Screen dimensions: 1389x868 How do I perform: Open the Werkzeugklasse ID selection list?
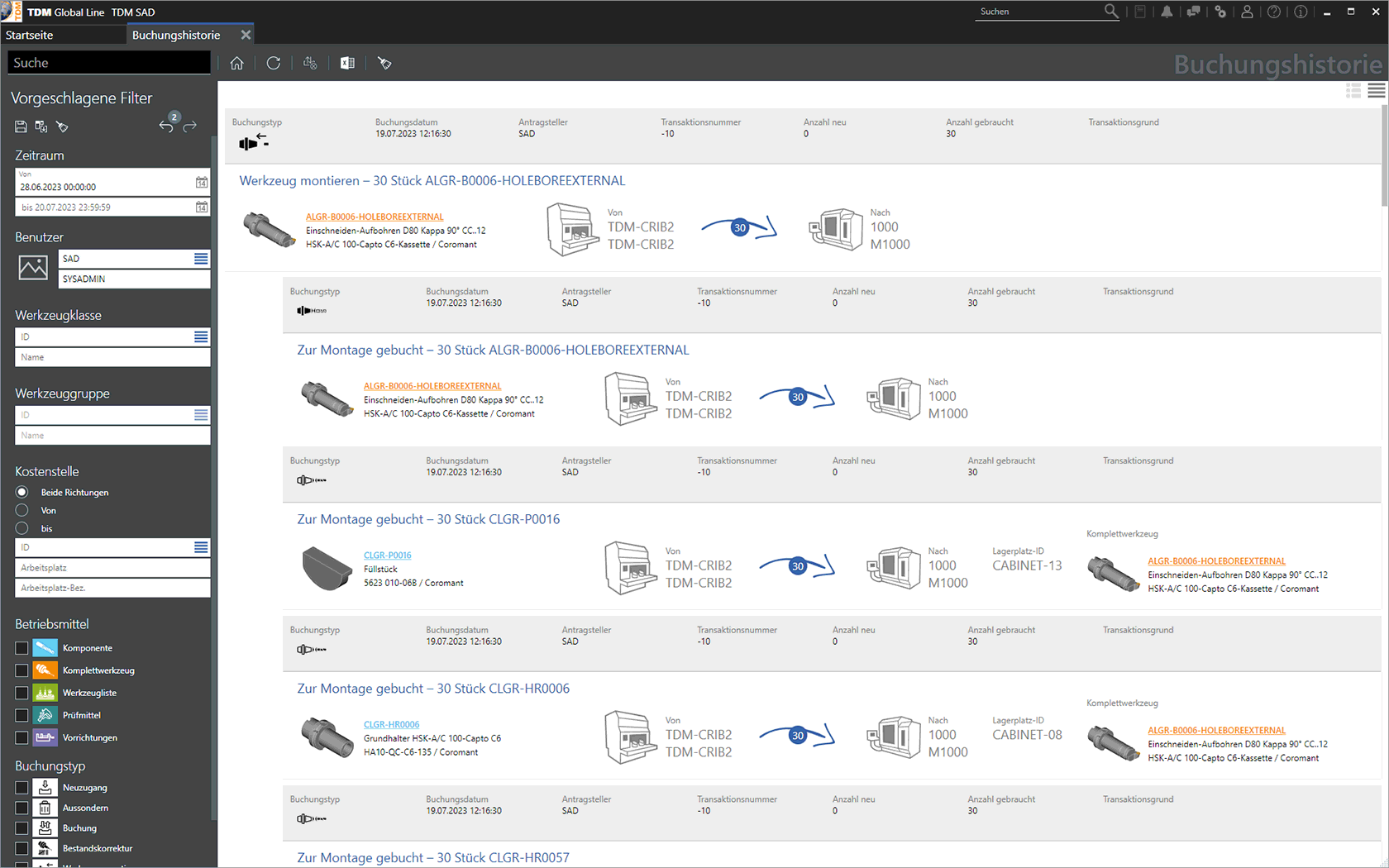[201, 336]
